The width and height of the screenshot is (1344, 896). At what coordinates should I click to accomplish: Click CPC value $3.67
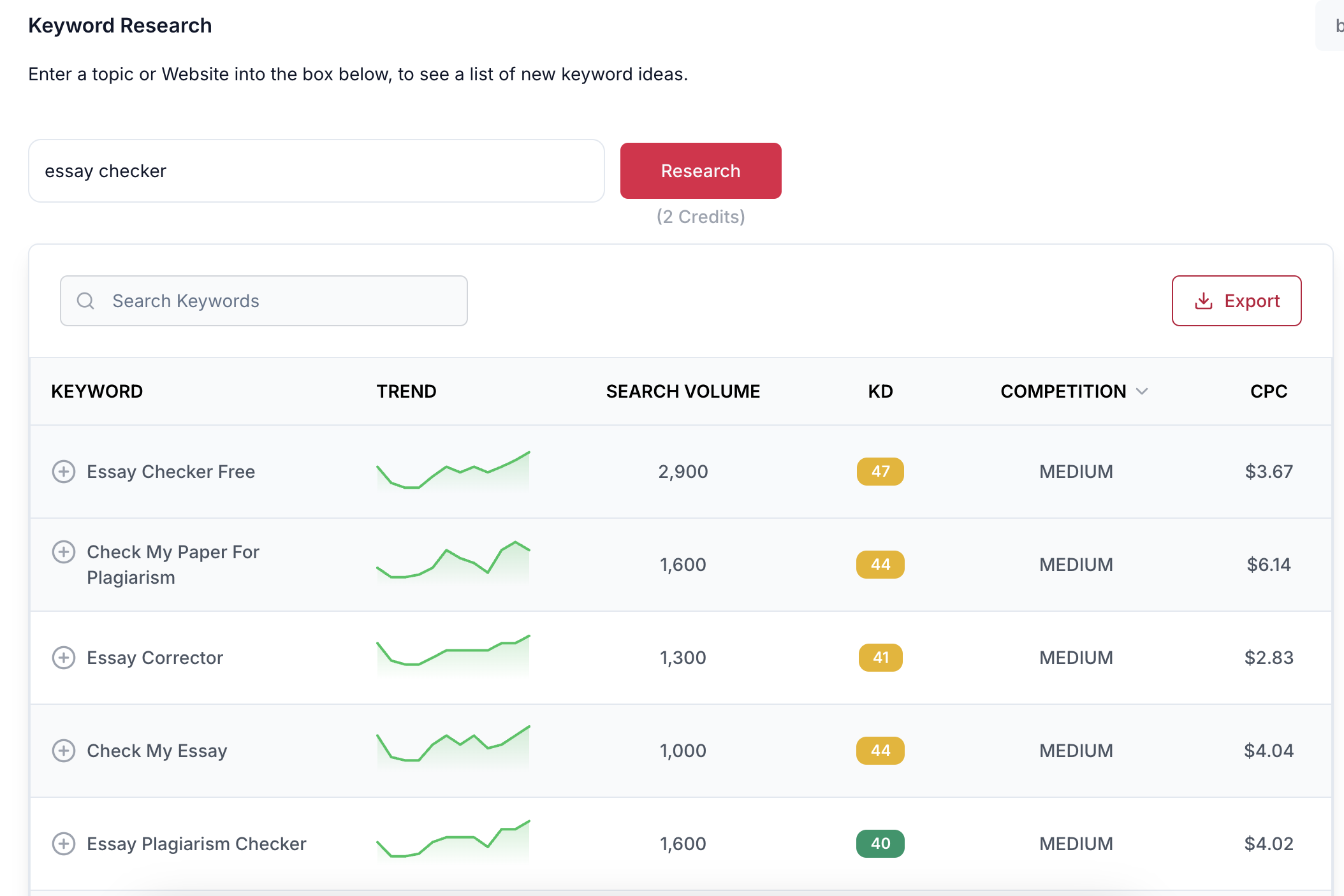[x=1269, y=472]
